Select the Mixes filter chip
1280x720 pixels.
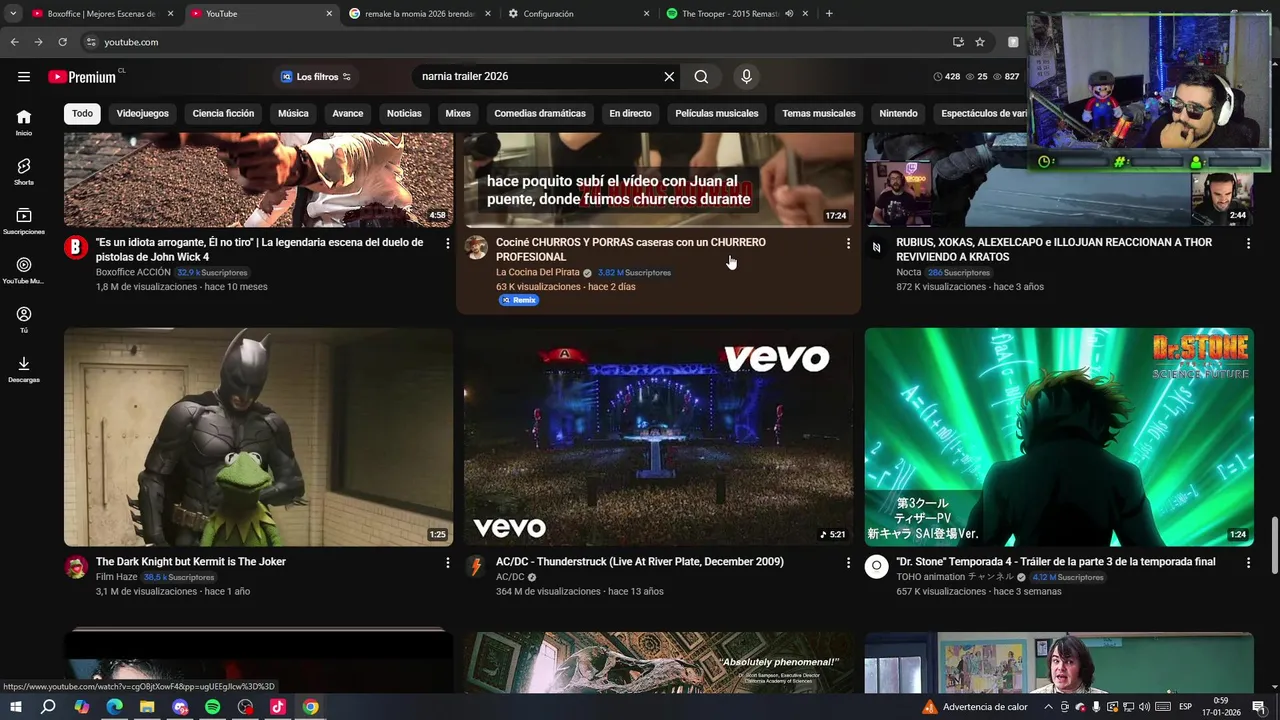coord(458,113)
